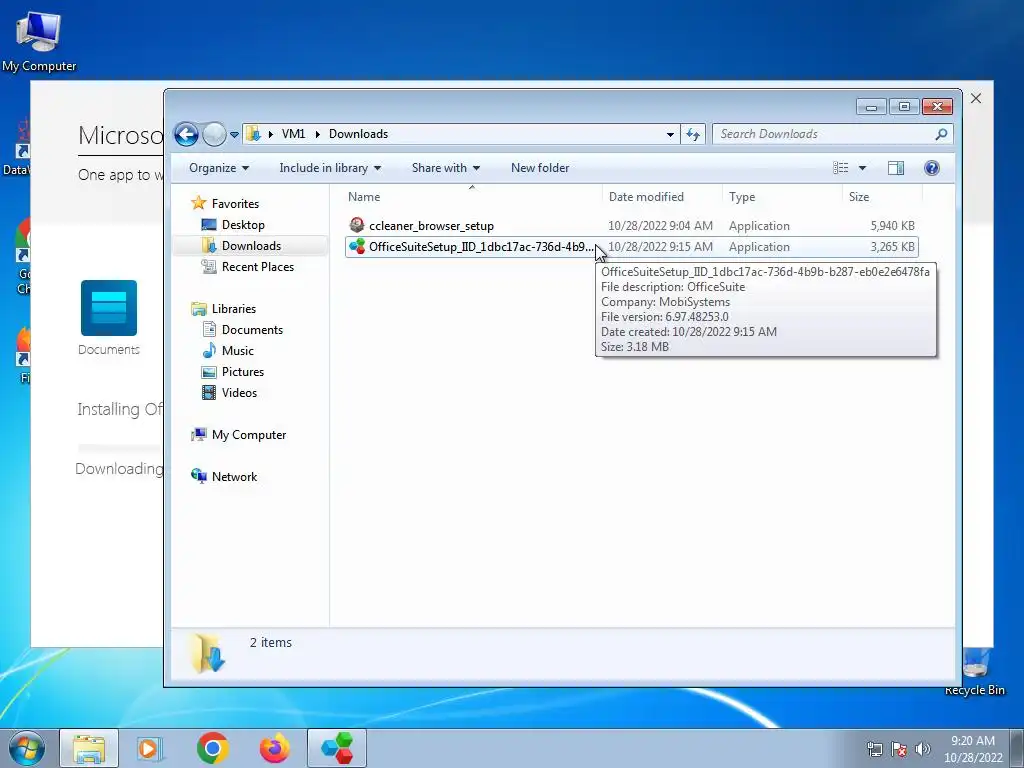Viewport: 1024px width, 768px height.
Task: Open Windows Media Player from taskbar
Action: tap(150, 748)
